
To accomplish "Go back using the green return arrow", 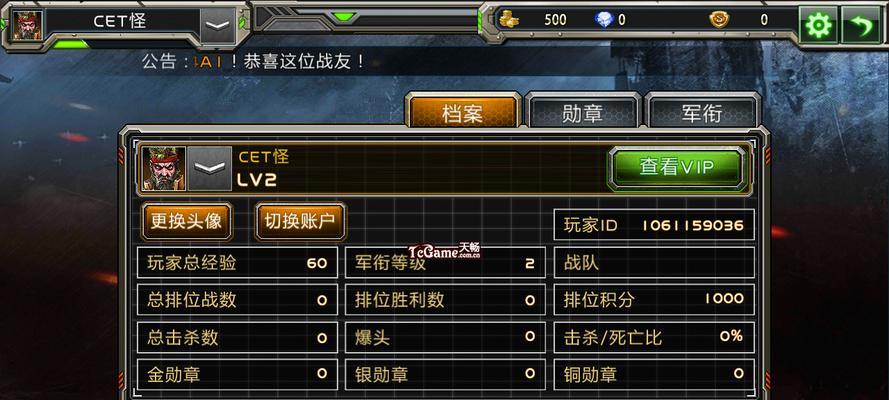I will [860, 25].
